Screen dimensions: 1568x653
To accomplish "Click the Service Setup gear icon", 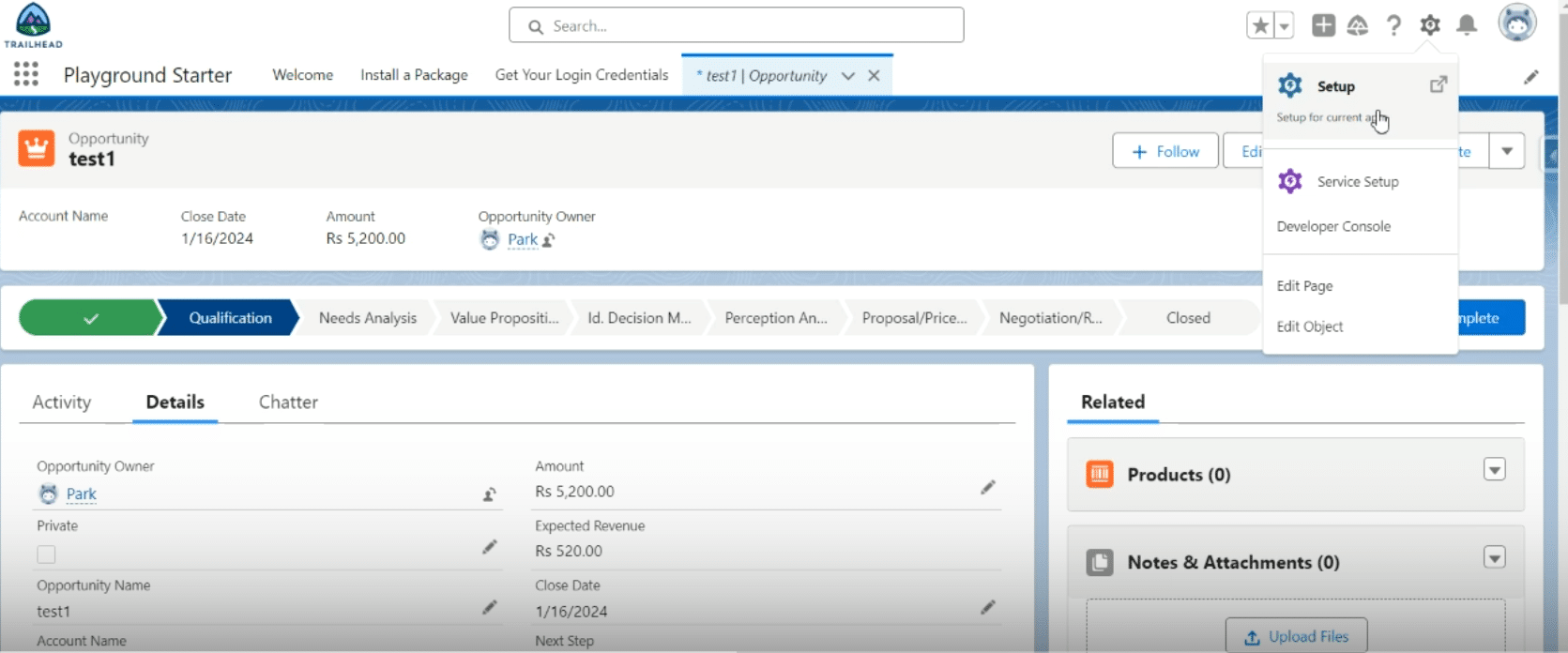I will [x=1290, y=181].
